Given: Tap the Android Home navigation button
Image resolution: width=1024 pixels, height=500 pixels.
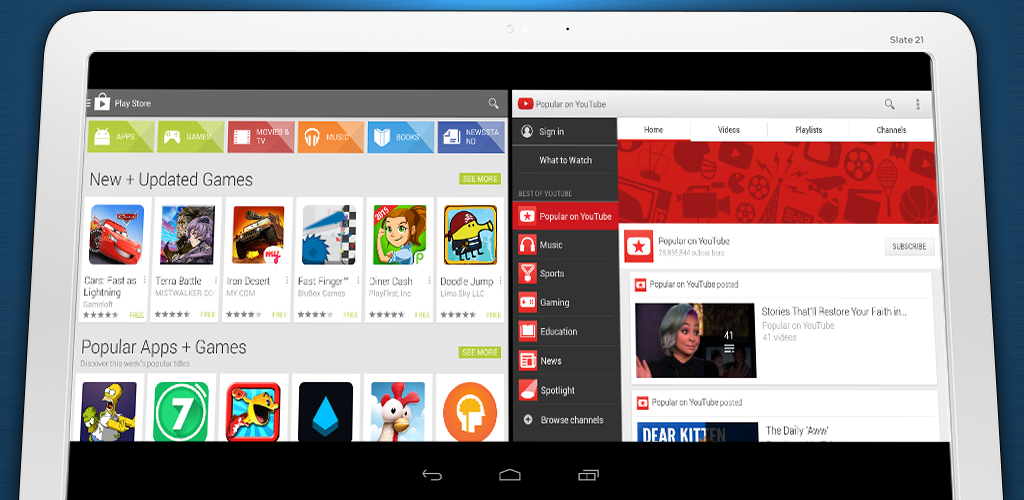Looking at the screenshot, I should (509, 475).
